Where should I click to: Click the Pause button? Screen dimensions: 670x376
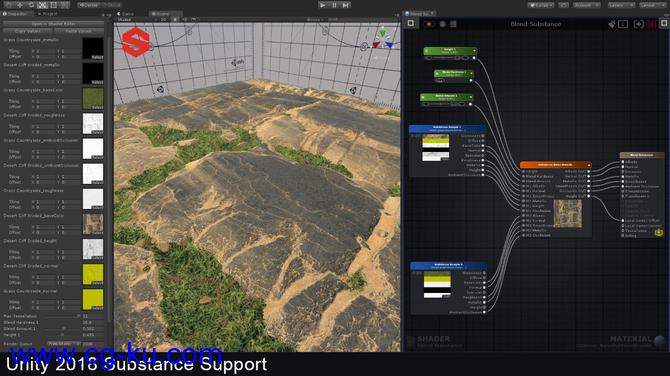pos(334,5)
